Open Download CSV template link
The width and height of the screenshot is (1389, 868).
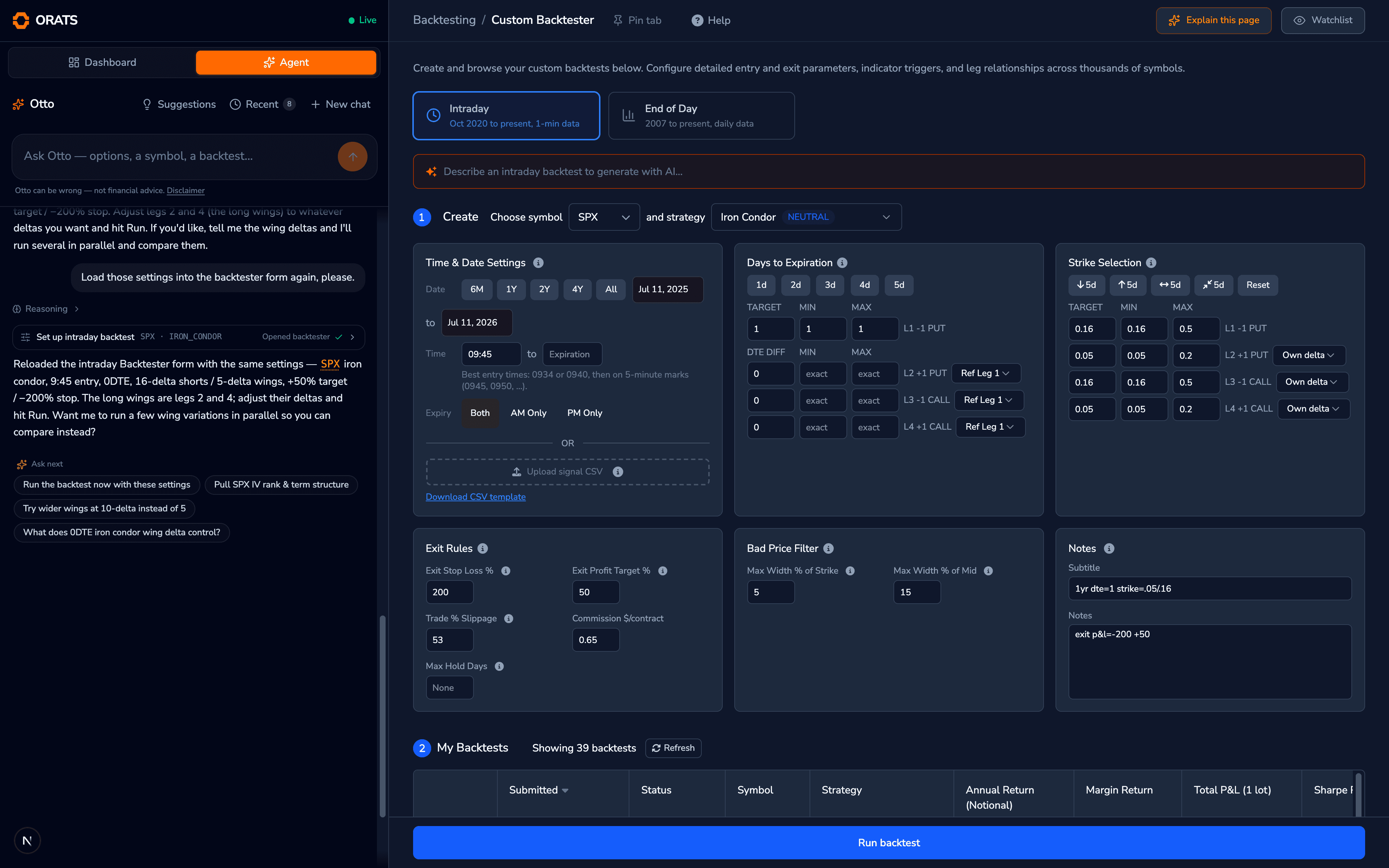tap(475, 497)
